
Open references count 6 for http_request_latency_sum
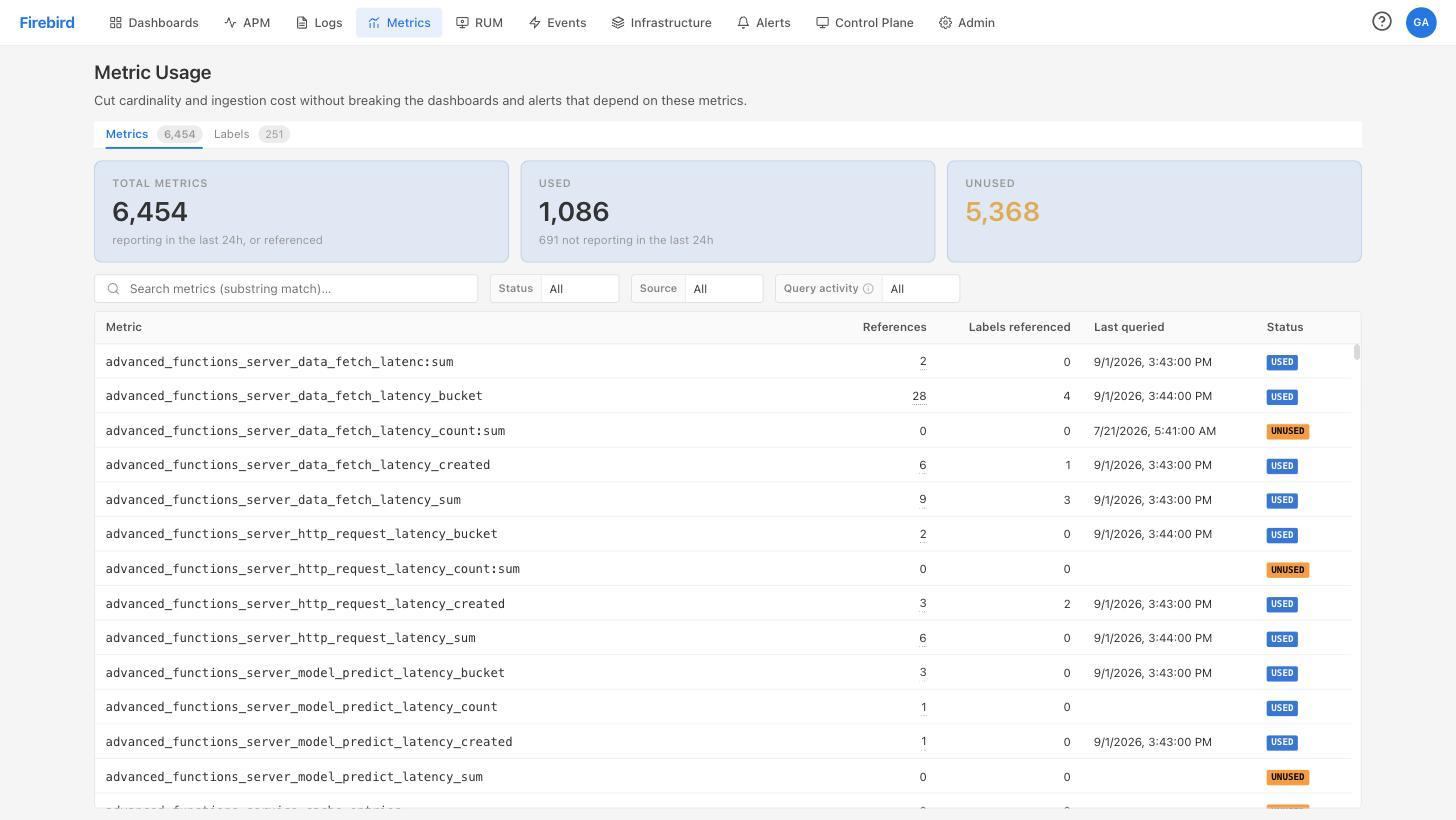tap(922, 638)
